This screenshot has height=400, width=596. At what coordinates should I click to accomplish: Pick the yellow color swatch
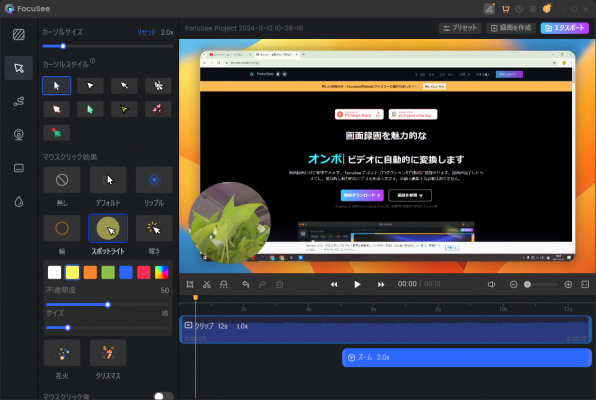(x=72, y=272)
